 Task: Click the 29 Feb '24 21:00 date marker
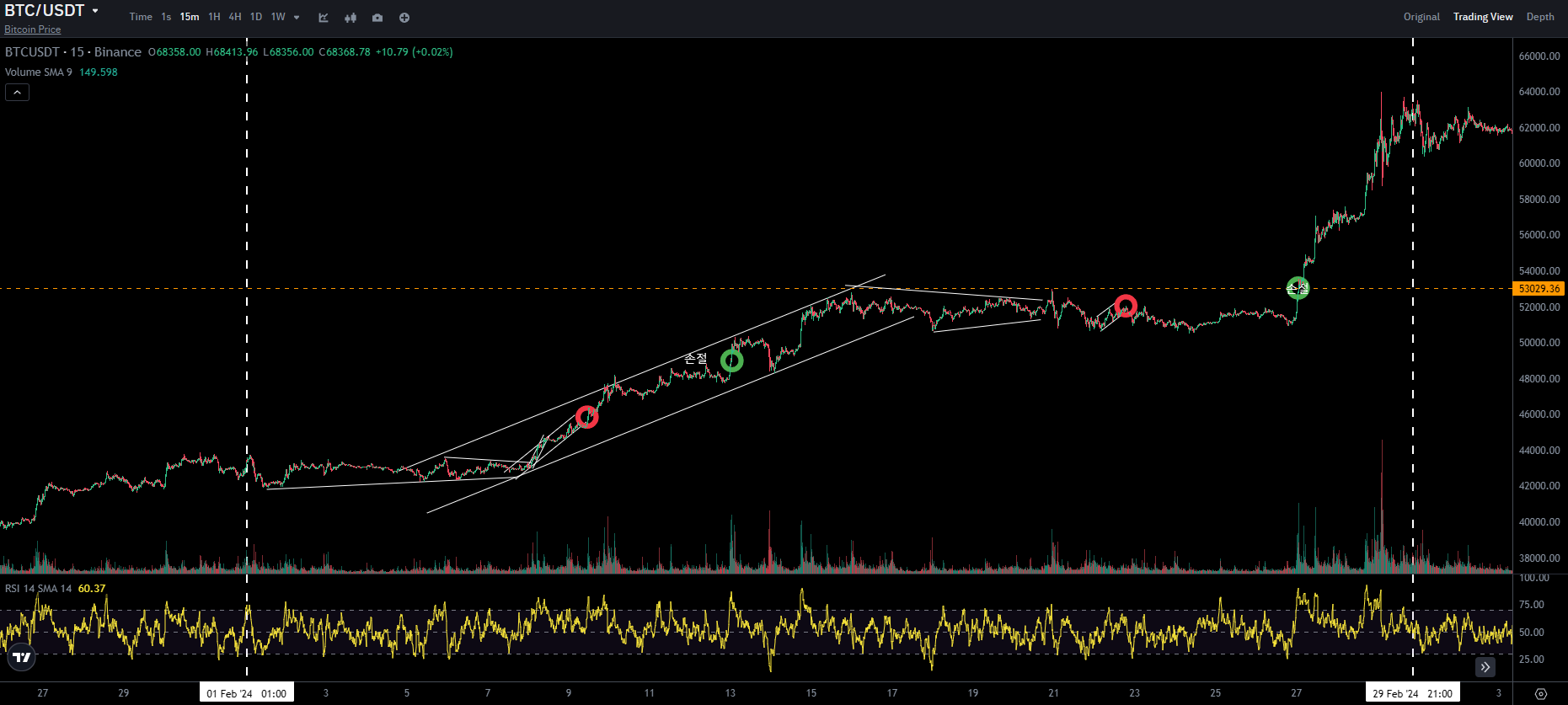pos(1413,694)
